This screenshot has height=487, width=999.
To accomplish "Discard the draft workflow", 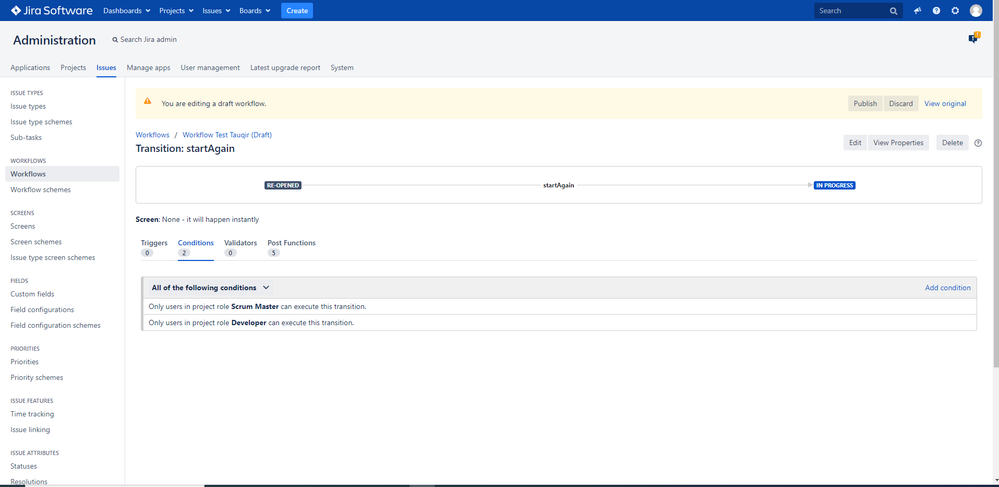I will pyautogui.click(x=901, y=104).
